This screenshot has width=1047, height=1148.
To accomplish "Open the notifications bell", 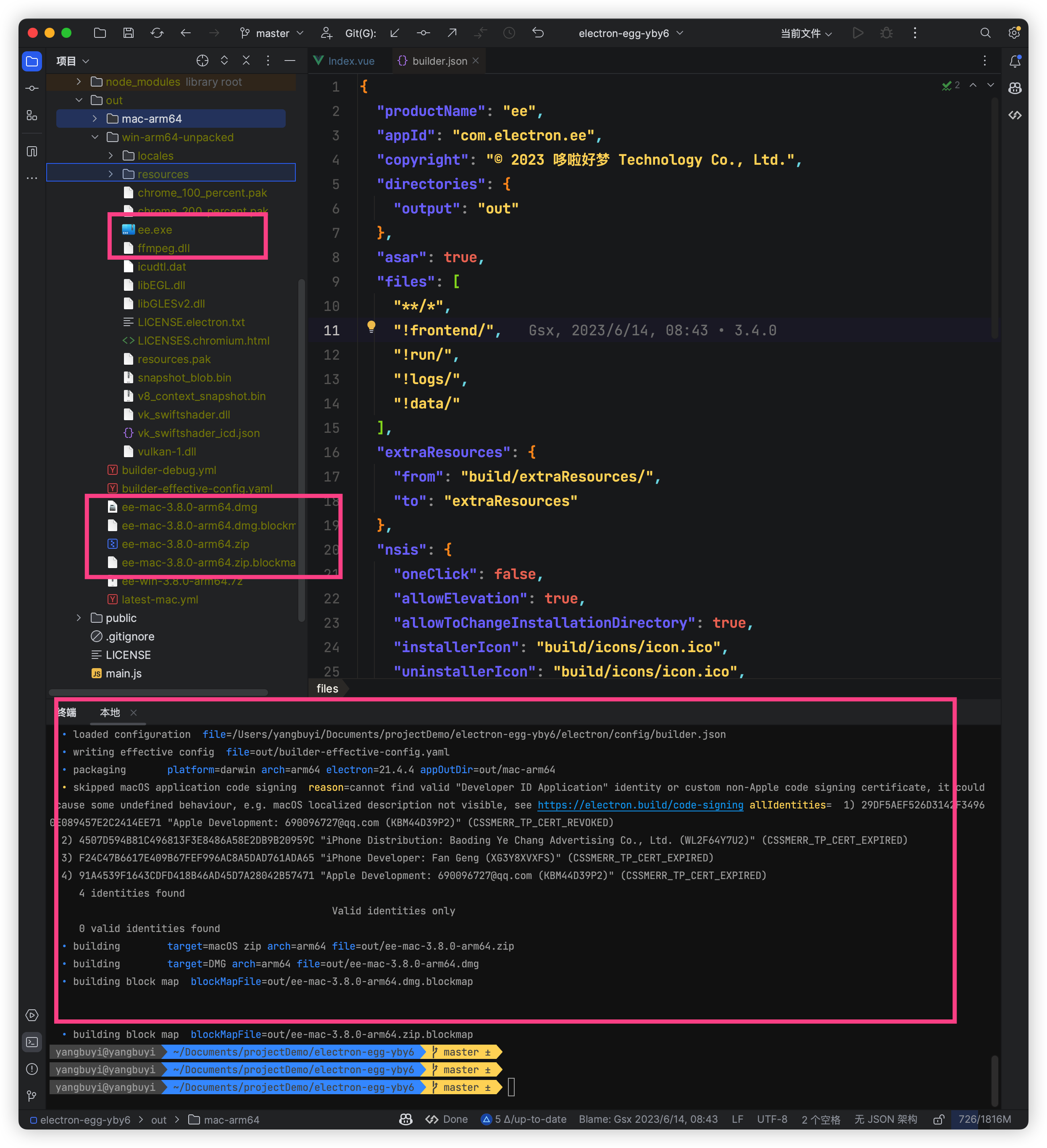I will [x=1015, y=61].
